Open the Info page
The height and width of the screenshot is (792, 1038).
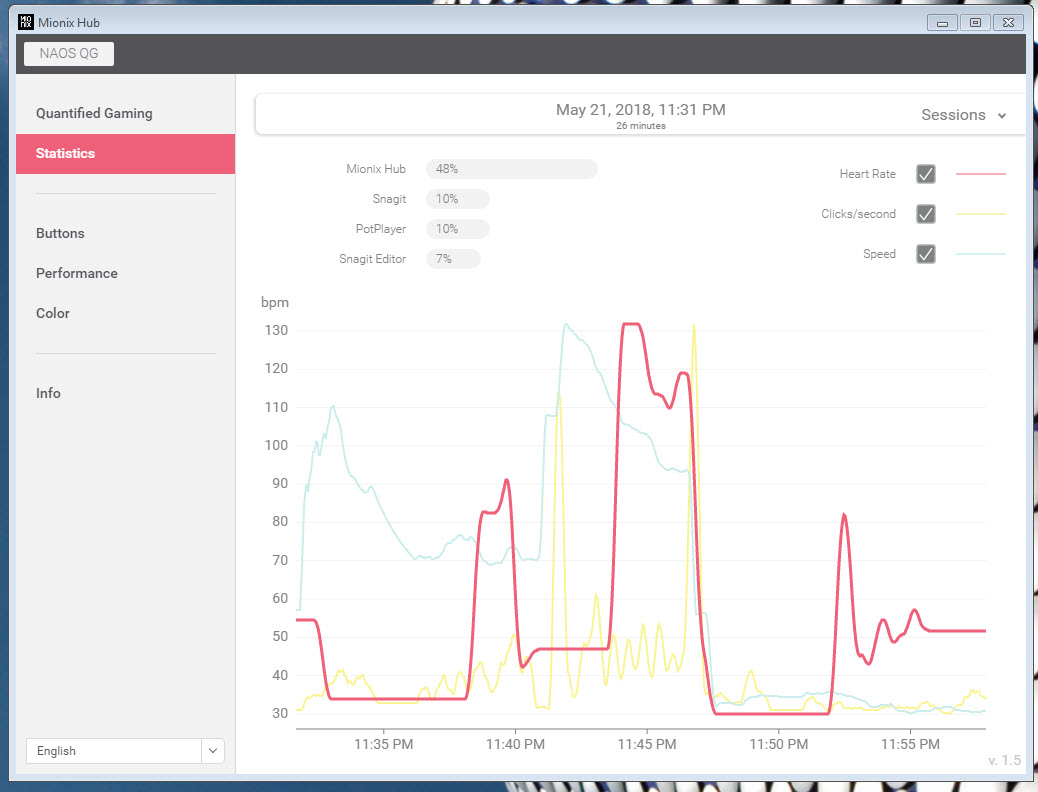click(48, 393)
